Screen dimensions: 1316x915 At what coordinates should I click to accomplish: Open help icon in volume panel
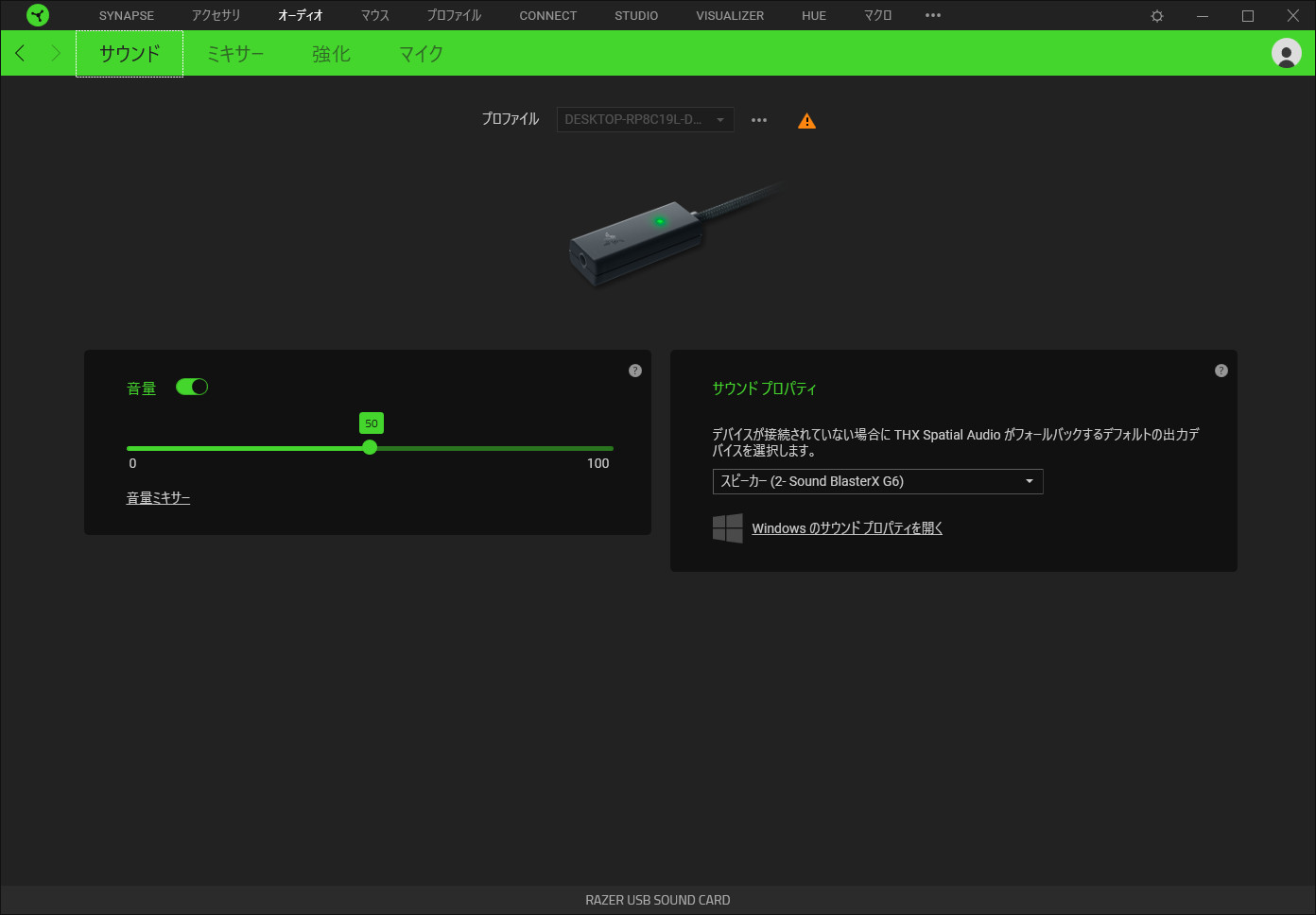(635, 371)
